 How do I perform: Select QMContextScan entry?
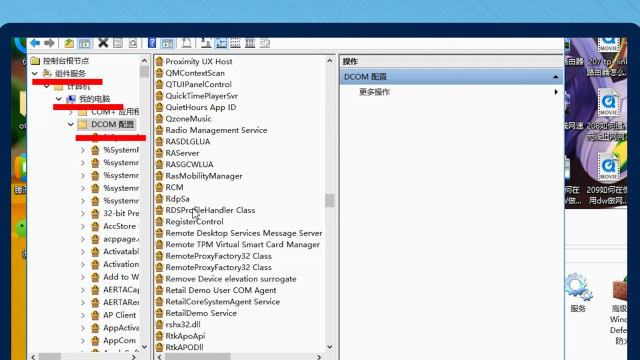195,73
